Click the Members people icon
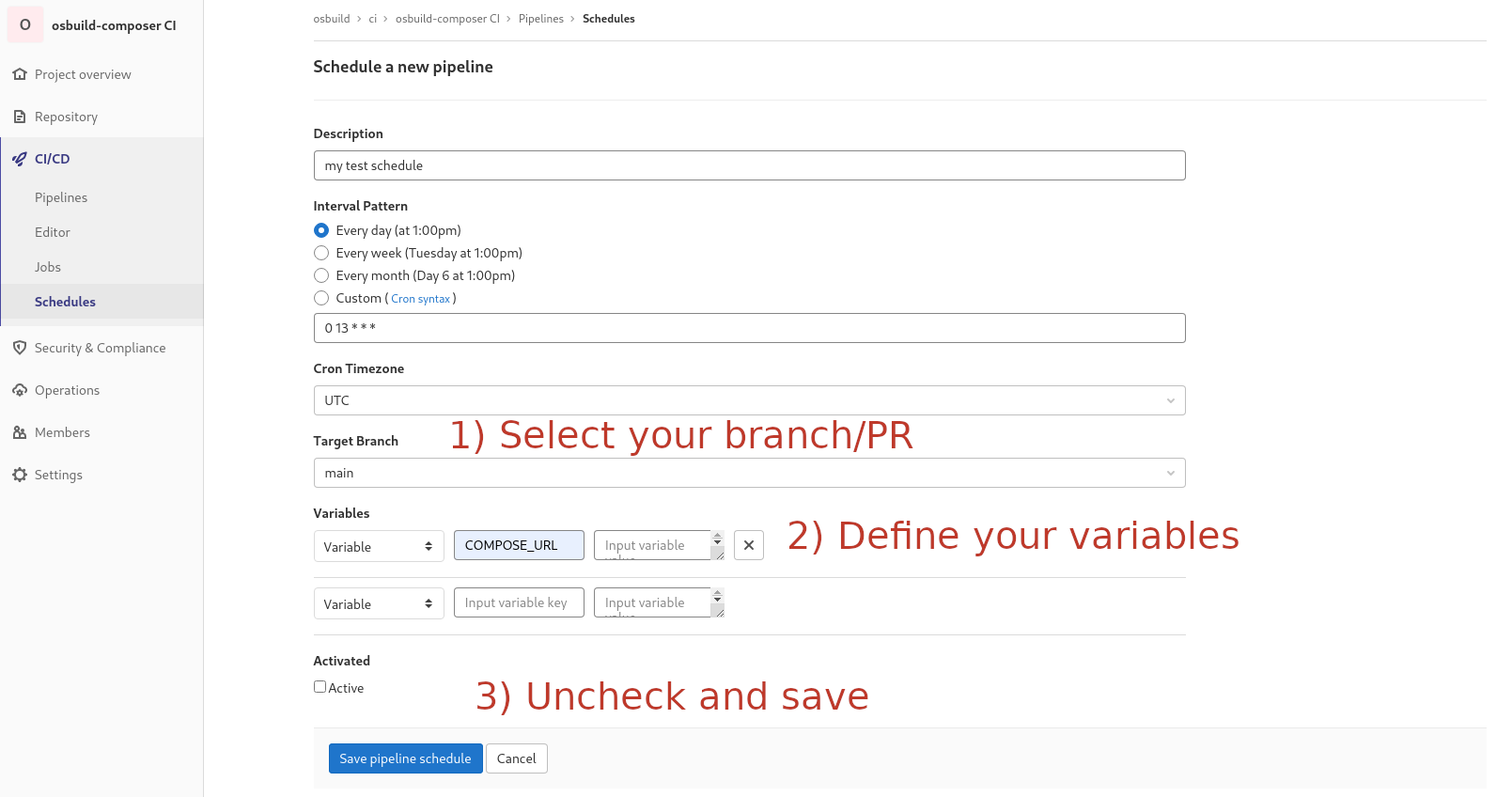Screen dimensions: 1512x797 (x=20, y=432)
